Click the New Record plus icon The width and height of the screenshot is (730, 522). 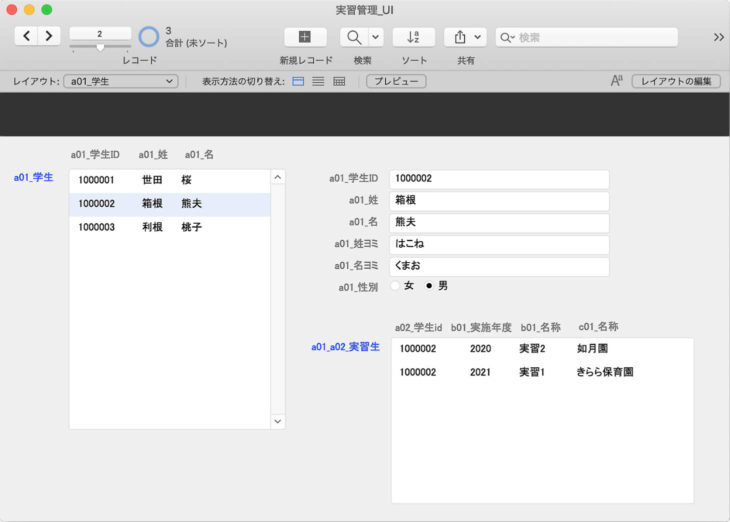click(305, 37)
